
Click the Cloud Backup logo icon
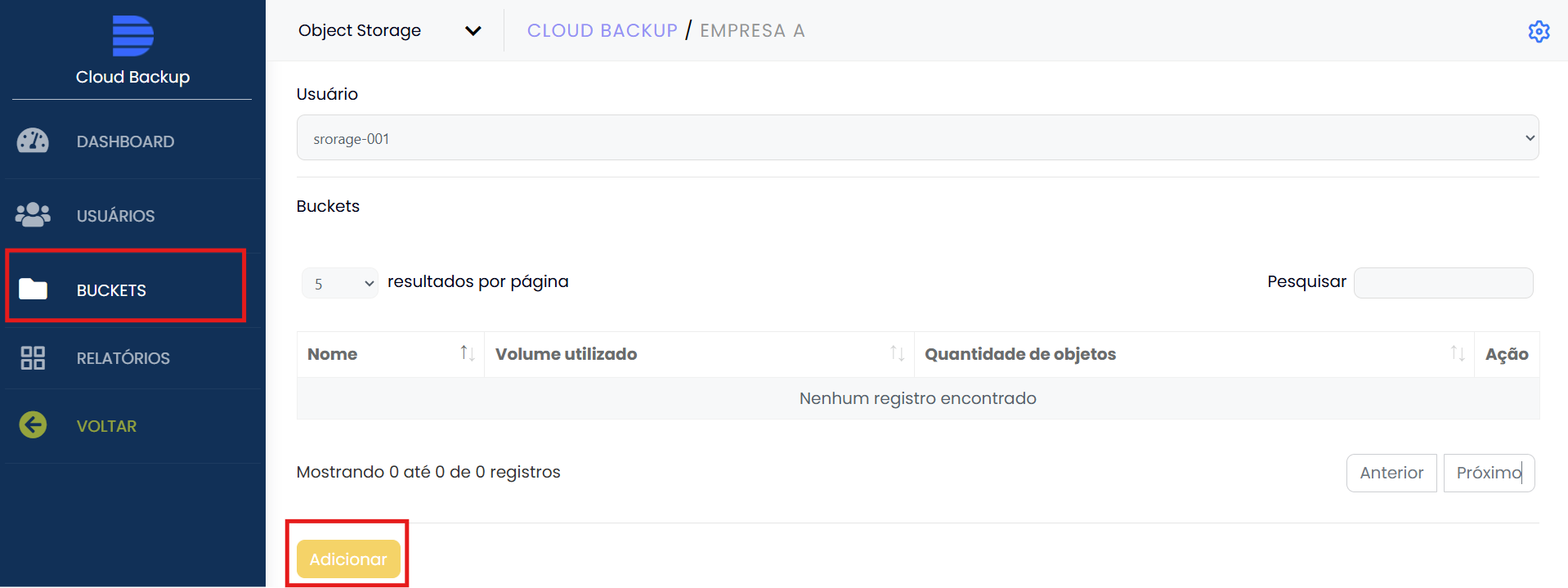(x=132, y=36)
